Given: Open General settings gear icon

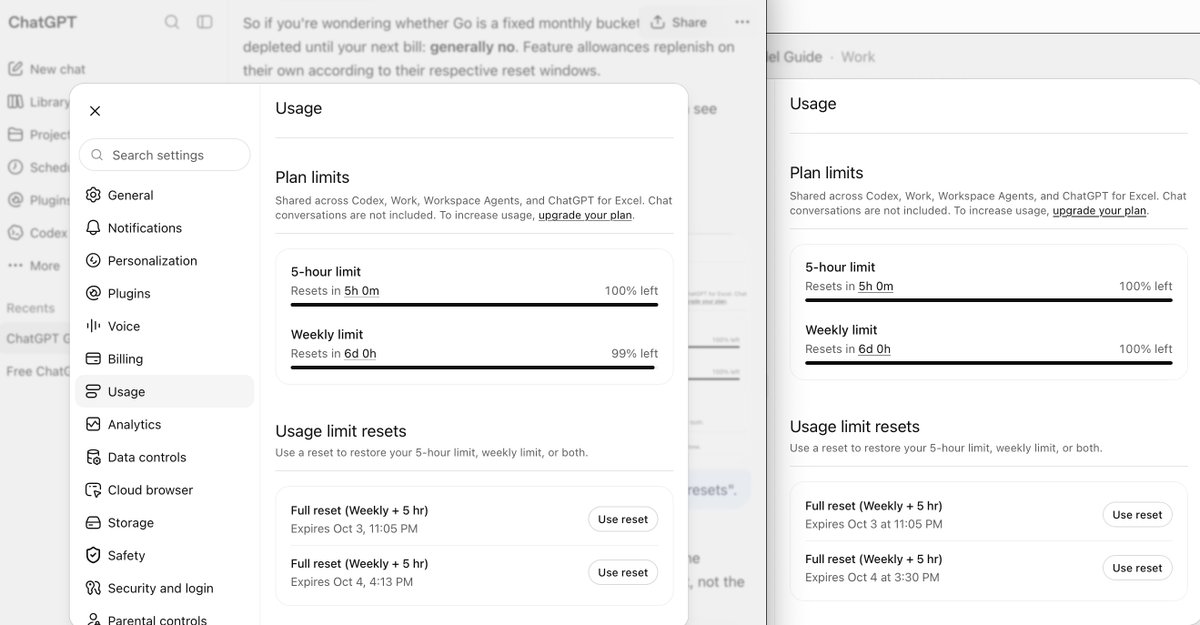Looking at the screenshot, I should 93,195.
